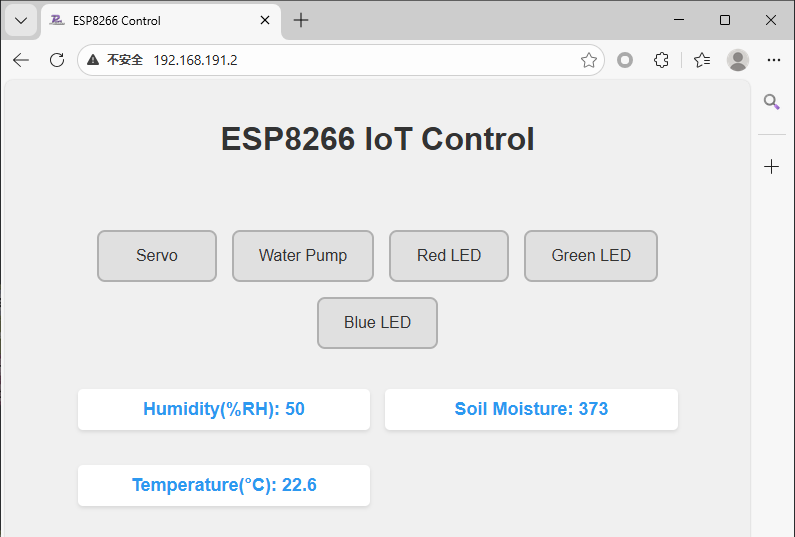Toggle the Green LED button
Image resolution: width=795 pixels, height=537 pixels.
coord(591,256)
